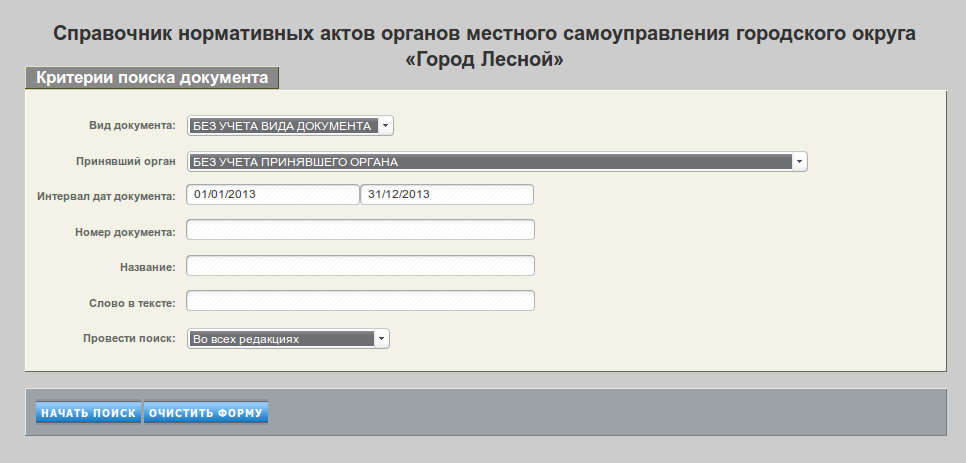
Task: Open the 'Провести поиск' dropdown
Action: tap(288, 339)
